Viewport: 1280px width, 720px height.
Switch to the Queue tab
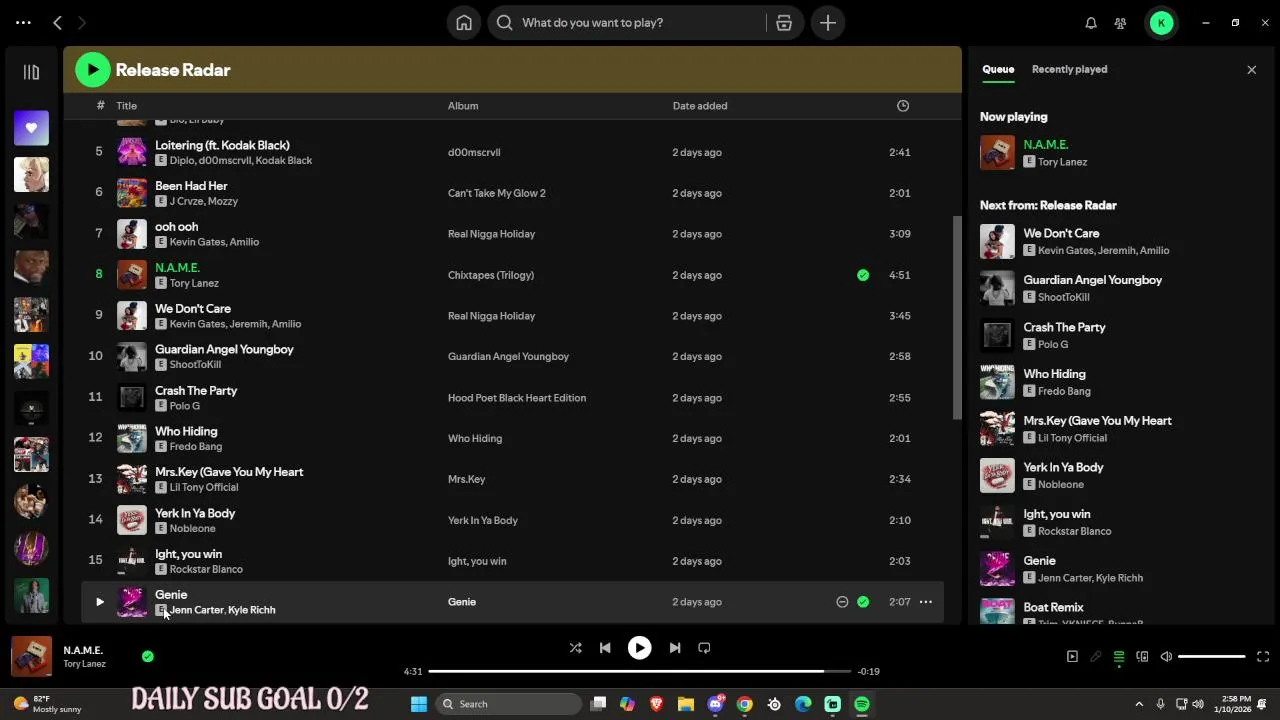[998, 69]
